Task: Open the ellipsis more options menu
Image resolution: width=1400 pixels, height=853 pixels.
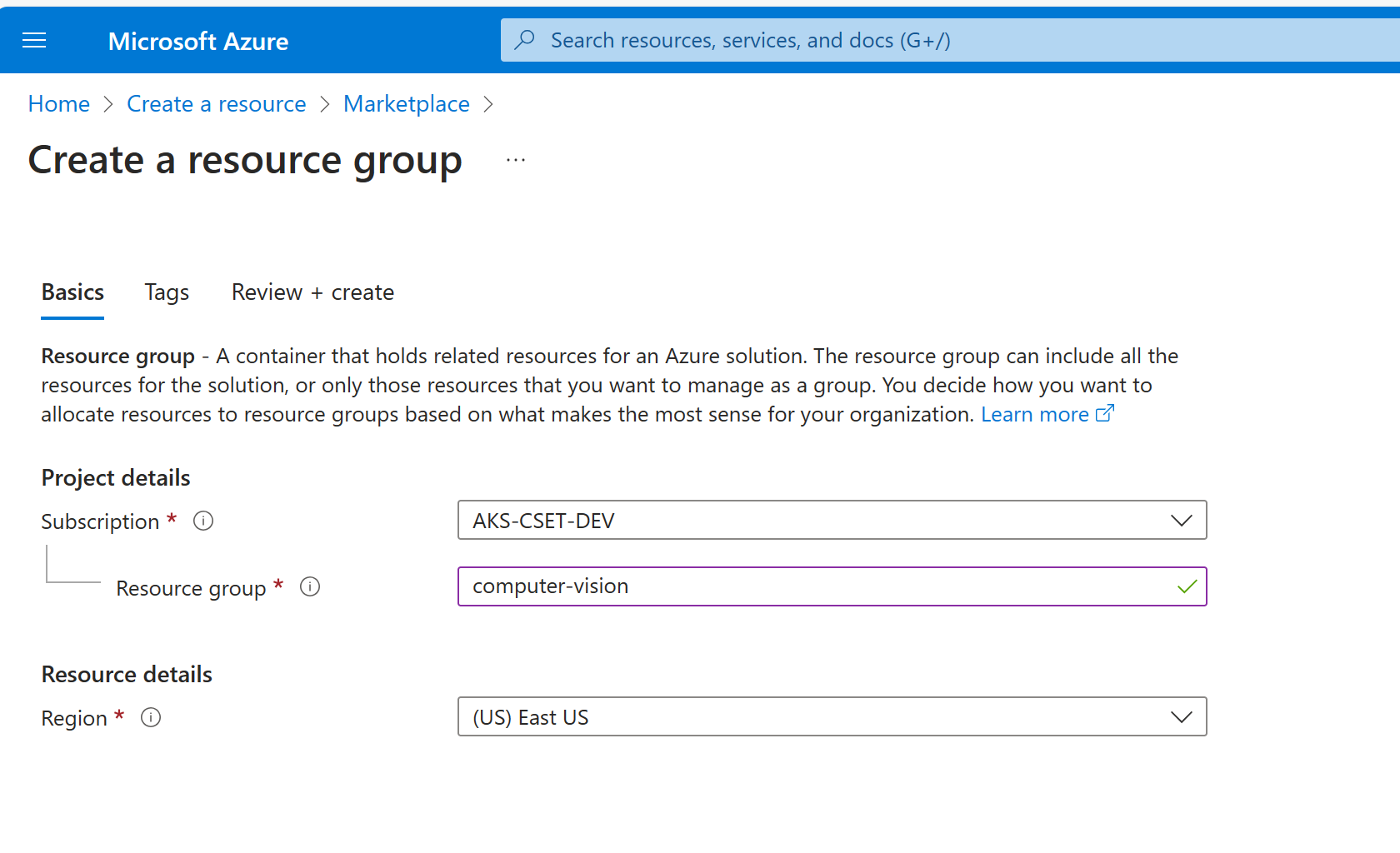Action: (x=516, y=160)
